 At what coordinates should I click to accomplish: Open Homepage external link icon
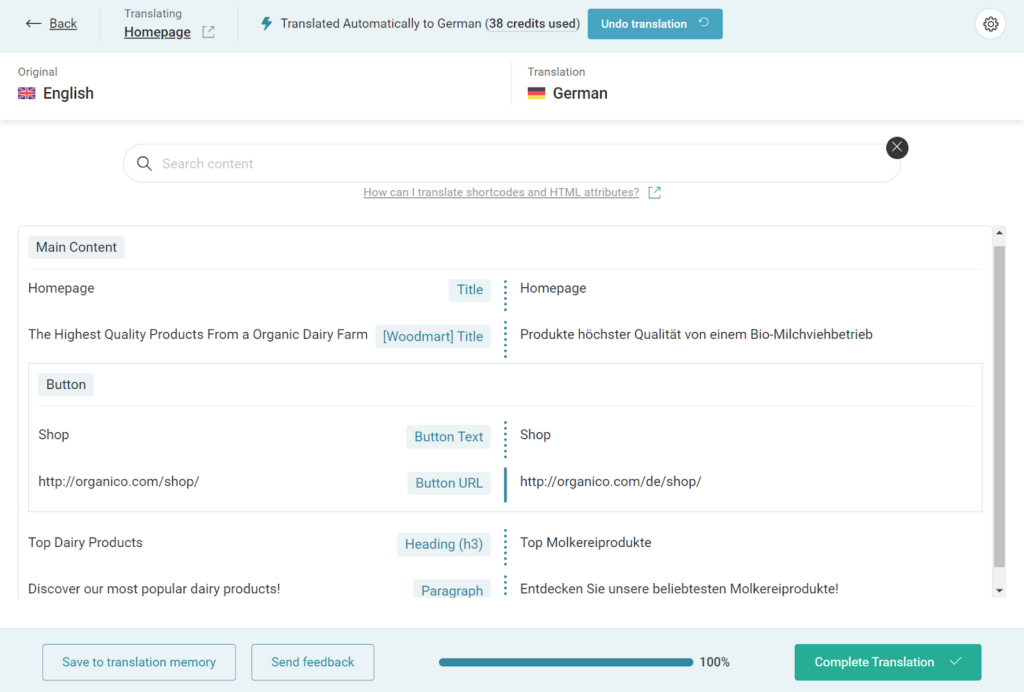click(208, 32)
